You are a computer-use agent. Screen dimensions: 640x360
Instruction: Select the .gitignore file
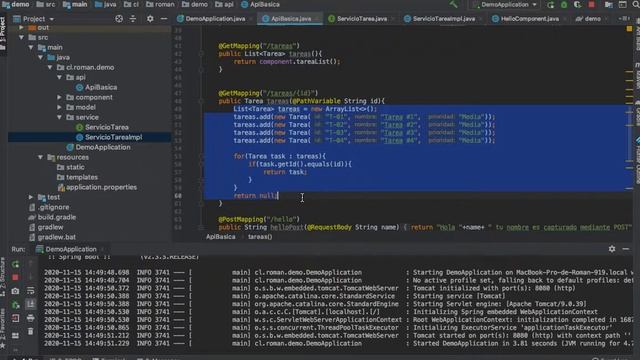coord(49,207)
